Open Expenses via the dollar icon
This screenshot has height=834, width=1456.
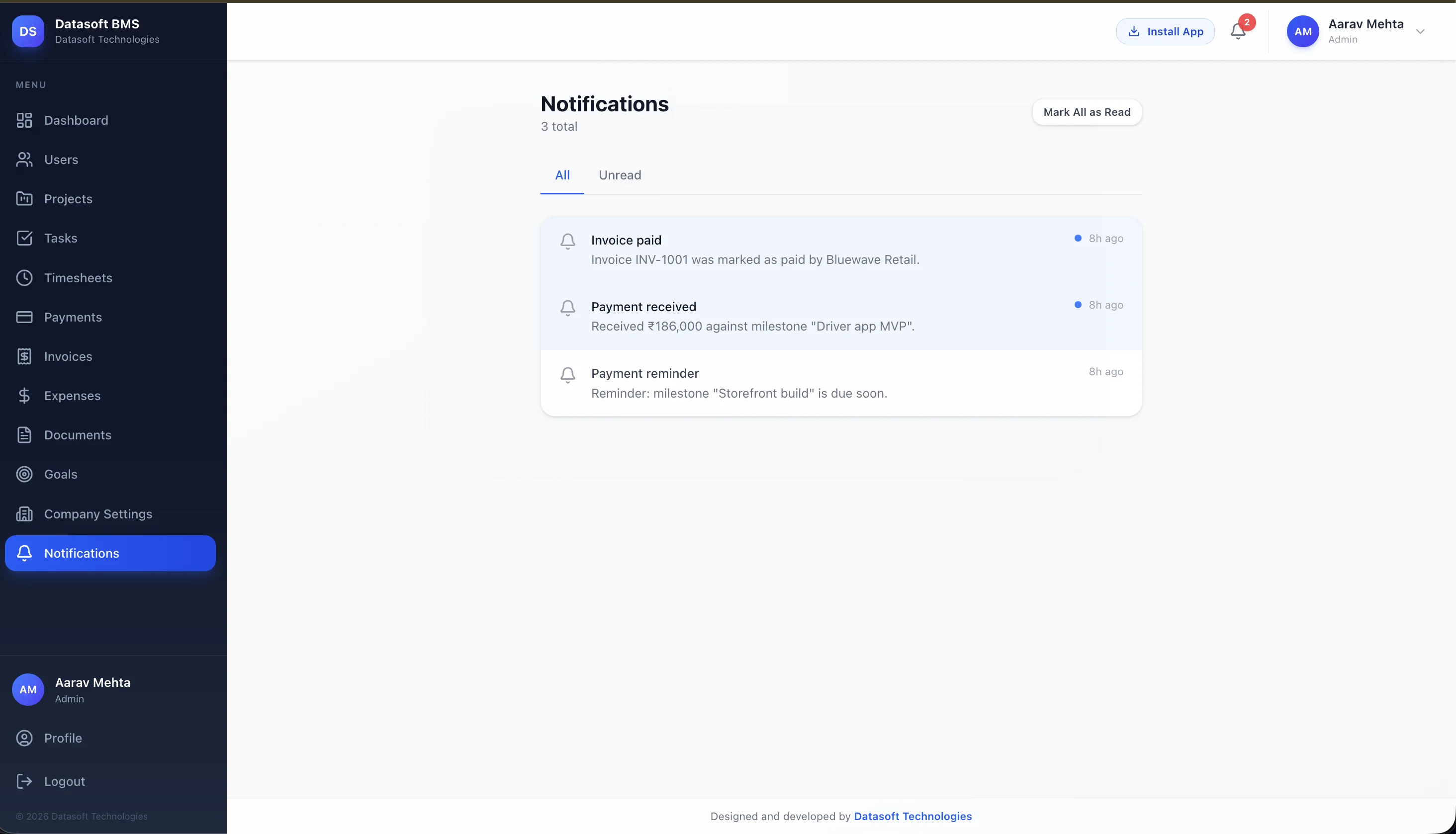click(24, 395)
